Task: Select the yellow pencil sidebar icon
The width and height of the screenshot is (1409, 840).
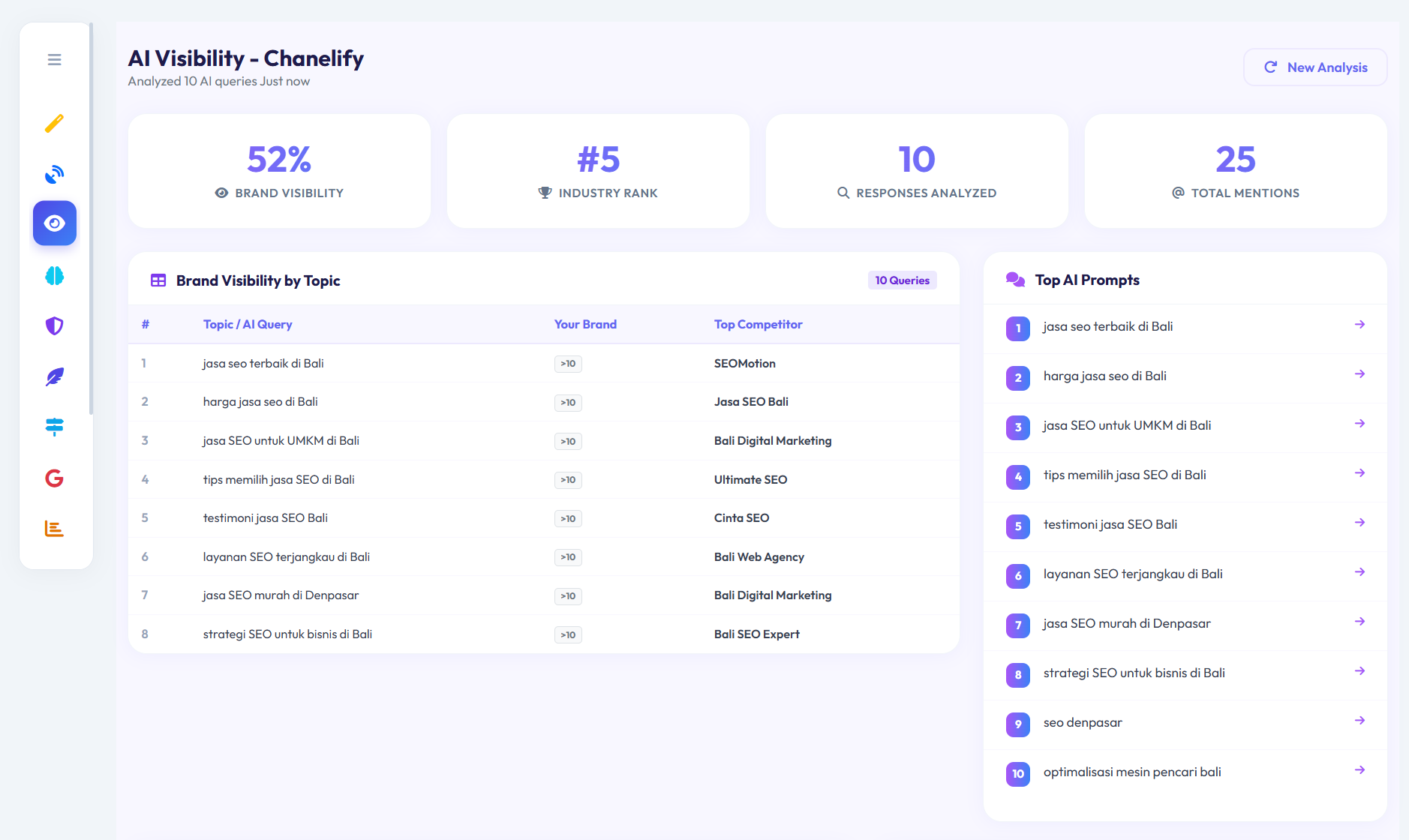Action: [54, 122]
